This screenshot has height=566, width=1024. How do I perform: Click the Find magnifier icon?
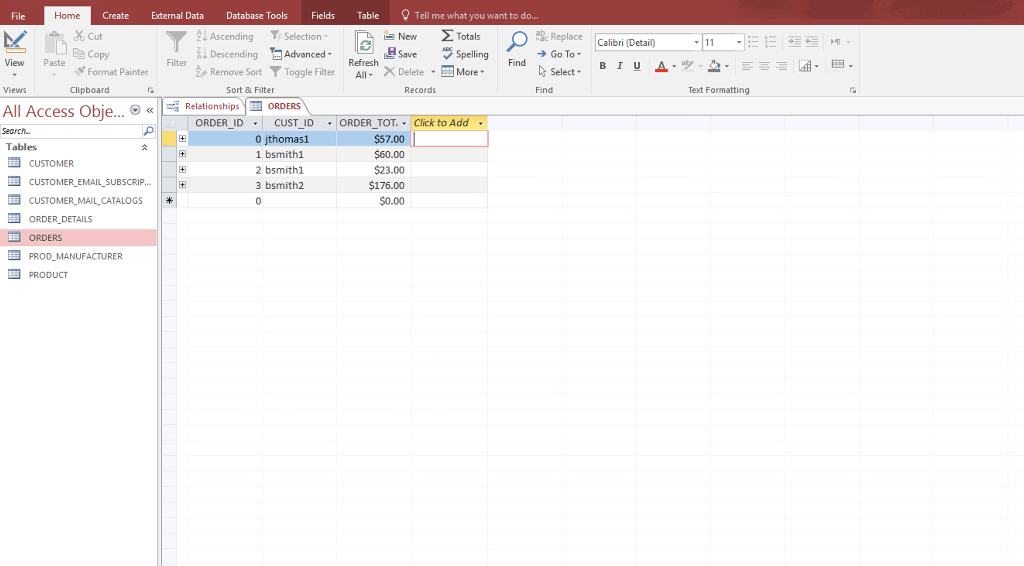(517, 43)
